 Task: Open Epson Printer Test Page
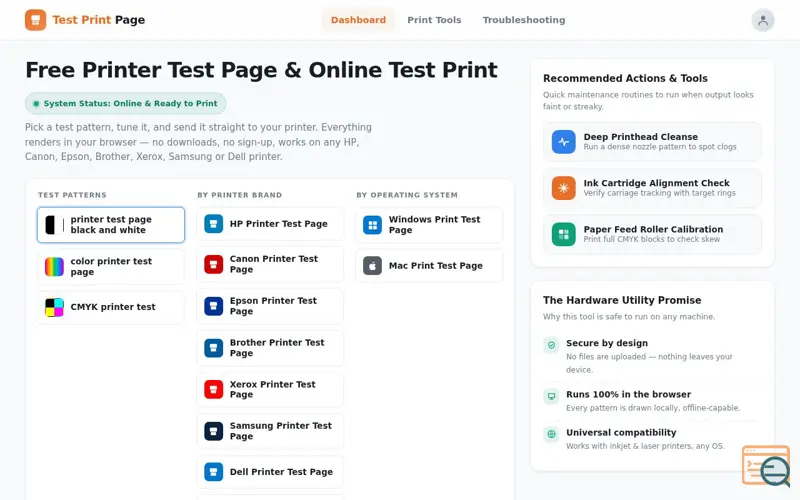coord(270,306)
